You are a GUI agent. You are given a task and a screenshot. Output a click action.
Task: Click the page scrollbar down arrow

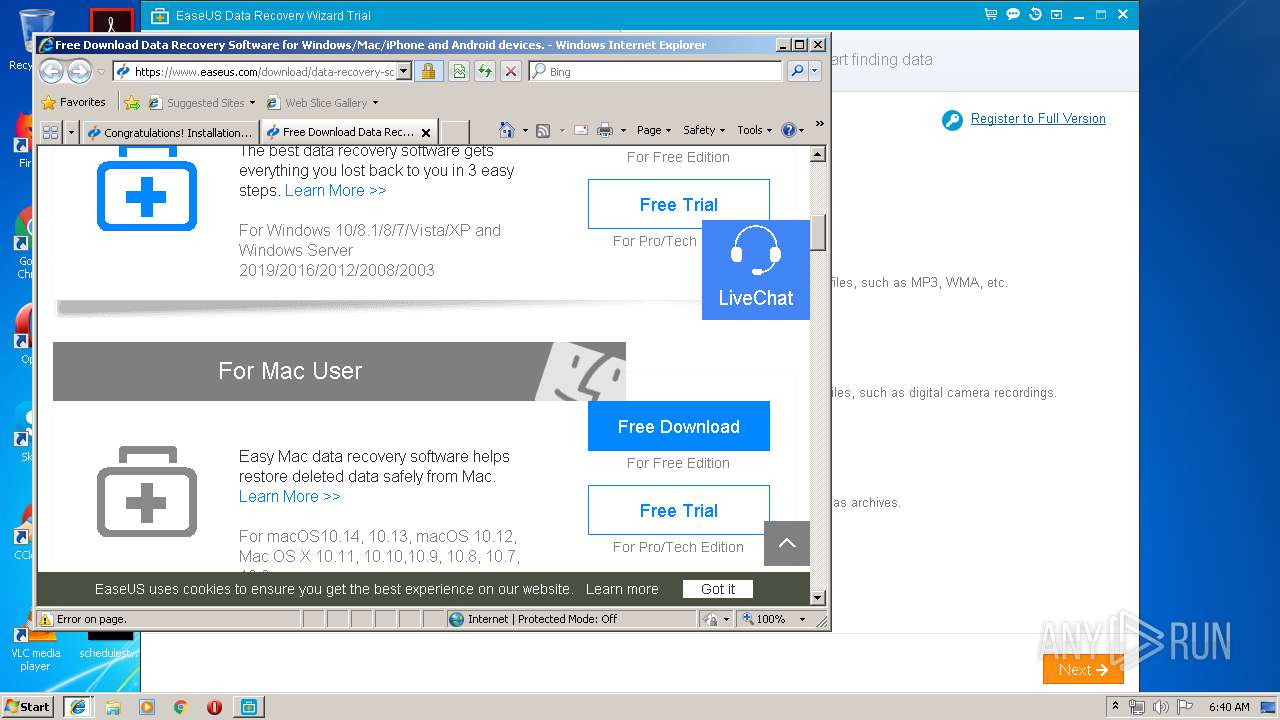tap(818, 597)
